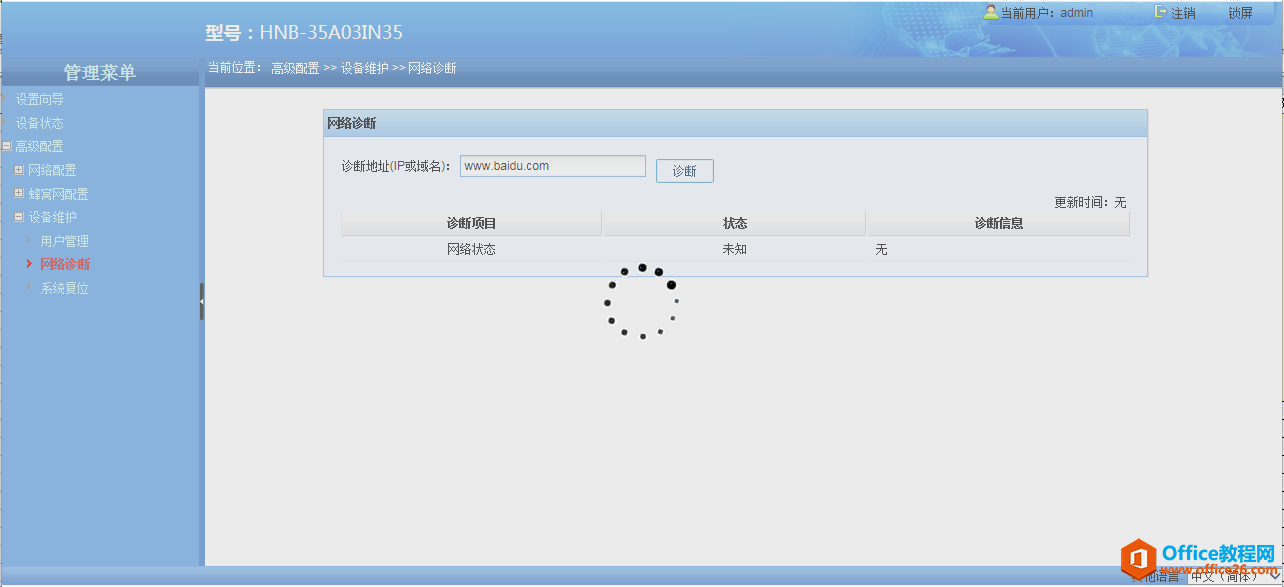Open the 注销 logout link
This screenshot has height=587, width=1284.
[x=1183, y=13]
